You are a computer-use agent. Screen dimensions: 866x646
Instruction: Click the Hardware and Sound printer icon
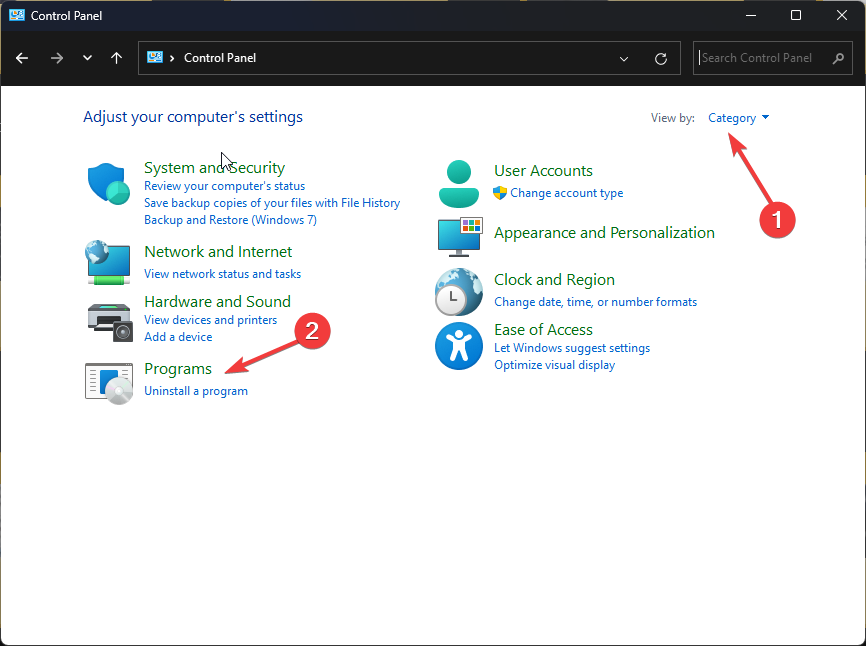(x=108, y=321)
